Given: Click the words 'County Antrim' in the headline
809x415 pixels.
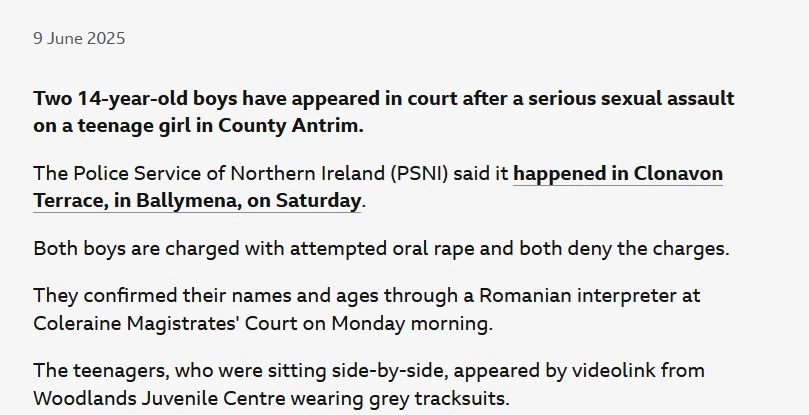Looking at the screenshot, I should (x=290, y=126).
